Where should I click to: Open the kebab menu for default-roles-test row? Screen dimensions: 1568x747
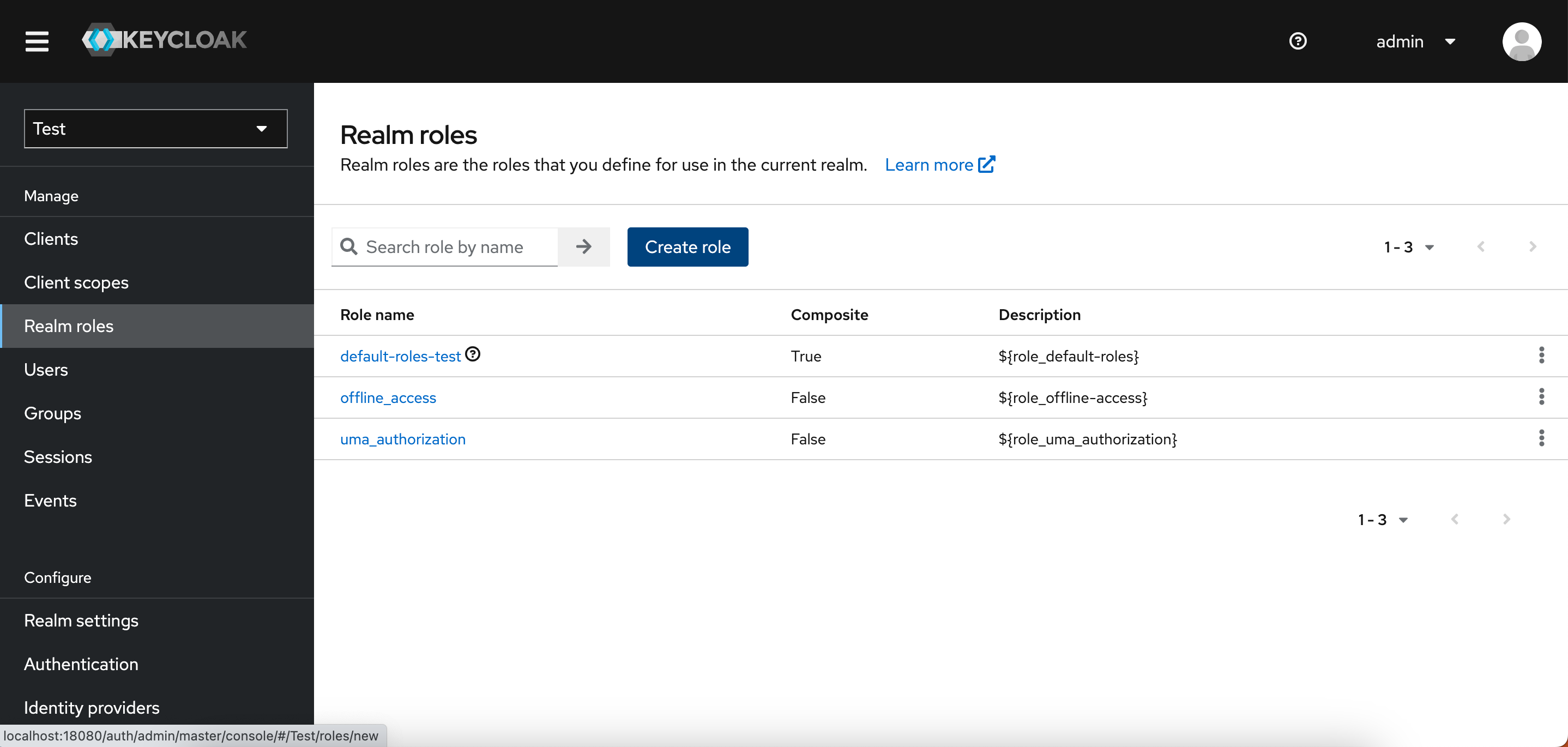[1541, 354]
